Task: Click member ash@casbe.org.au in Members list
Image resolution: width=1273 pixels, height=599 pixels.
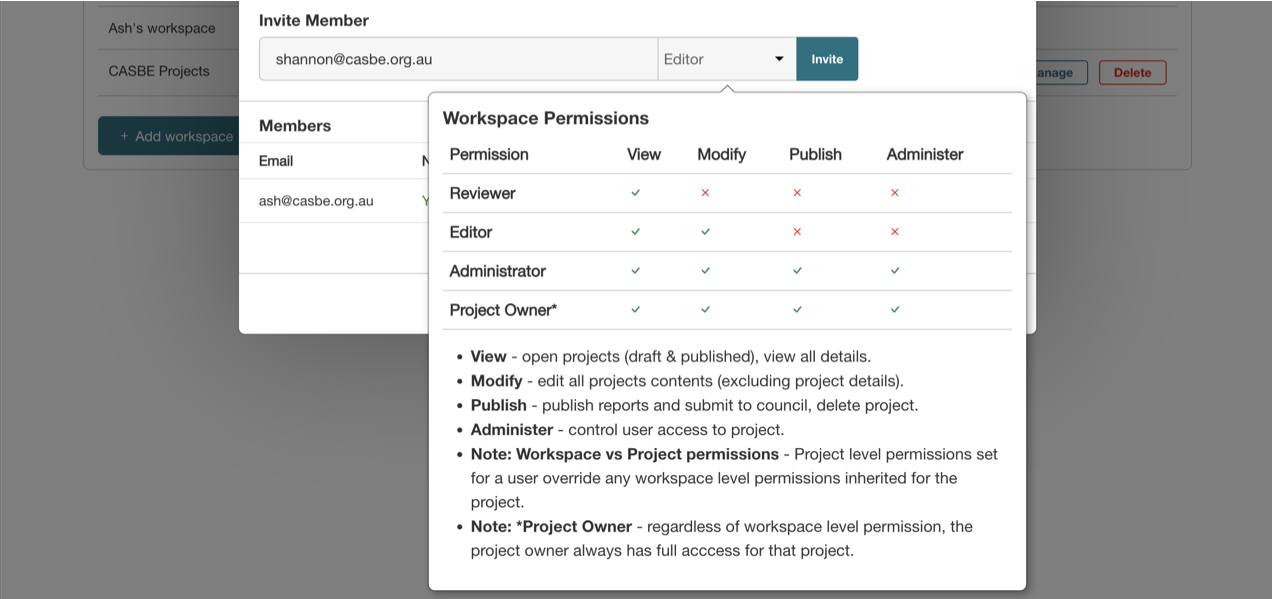Action: [316, 201]
